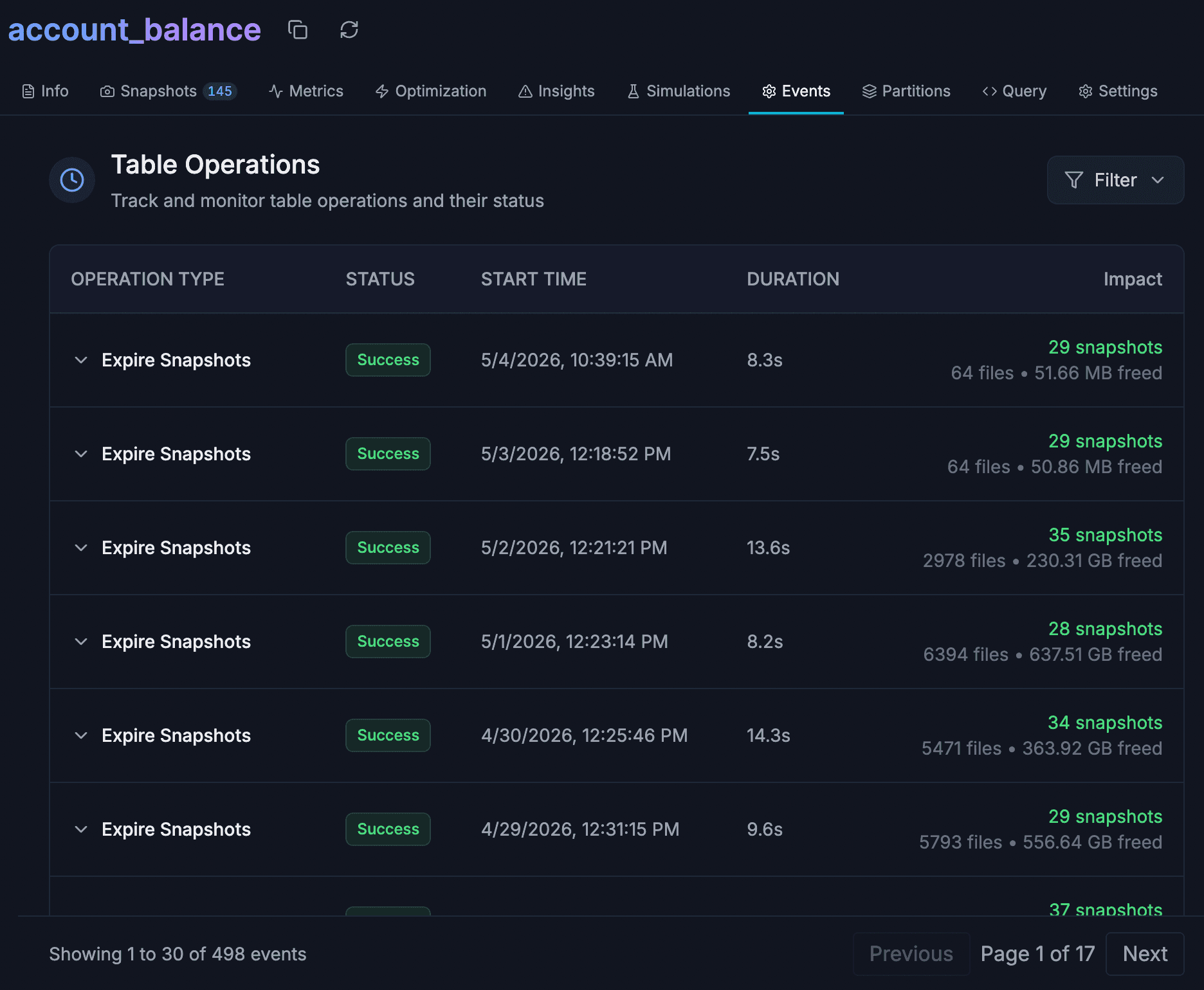The image size is (1204, 990).
Task: Click the 9.6s duration value
Action: pyautogui.click(x=764, y=829)
